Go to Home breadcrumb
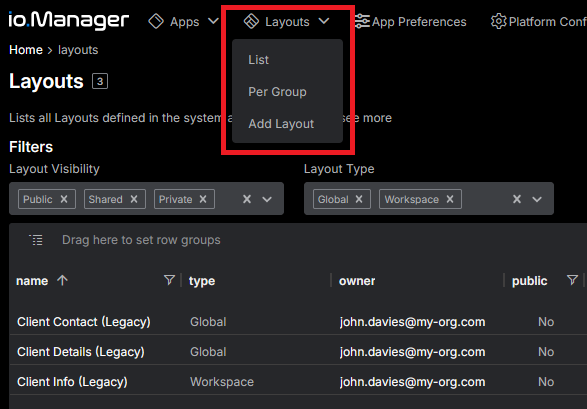 coord(26,50)
